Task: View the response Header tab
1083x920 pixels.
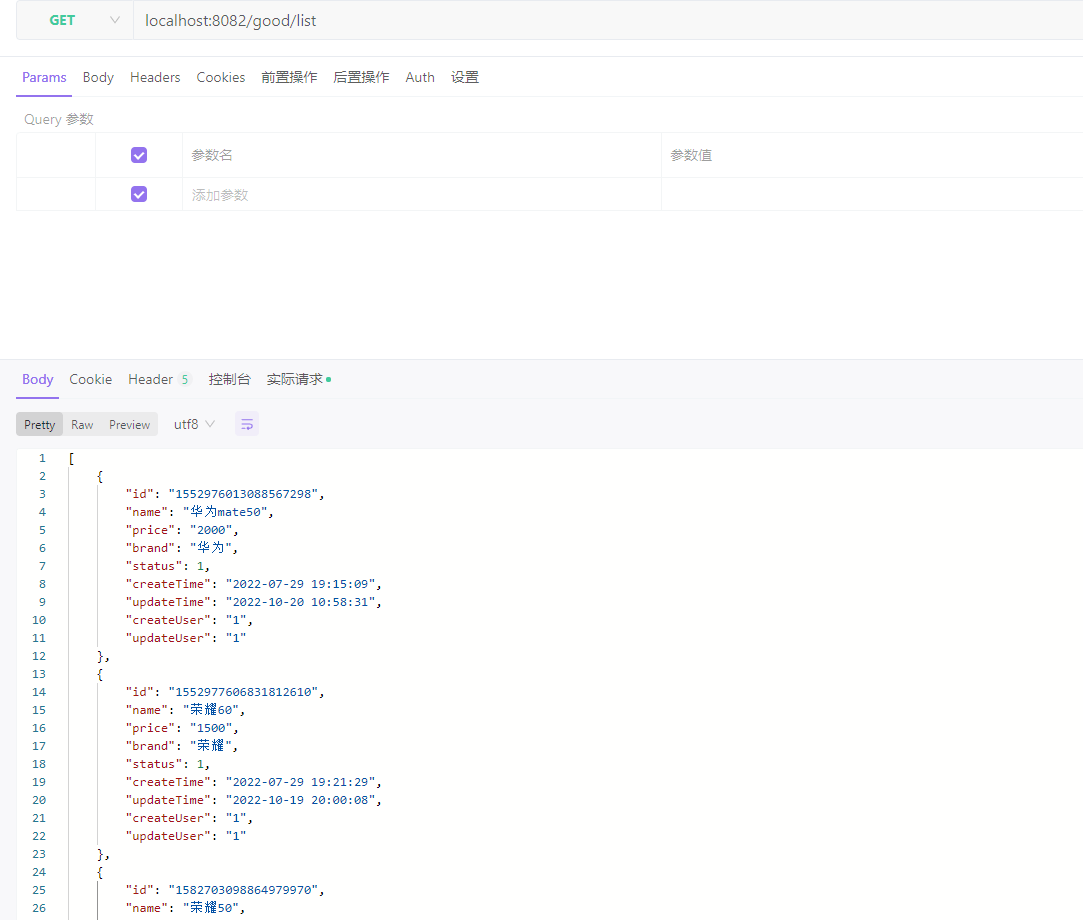Action: [x=151, y=379]
